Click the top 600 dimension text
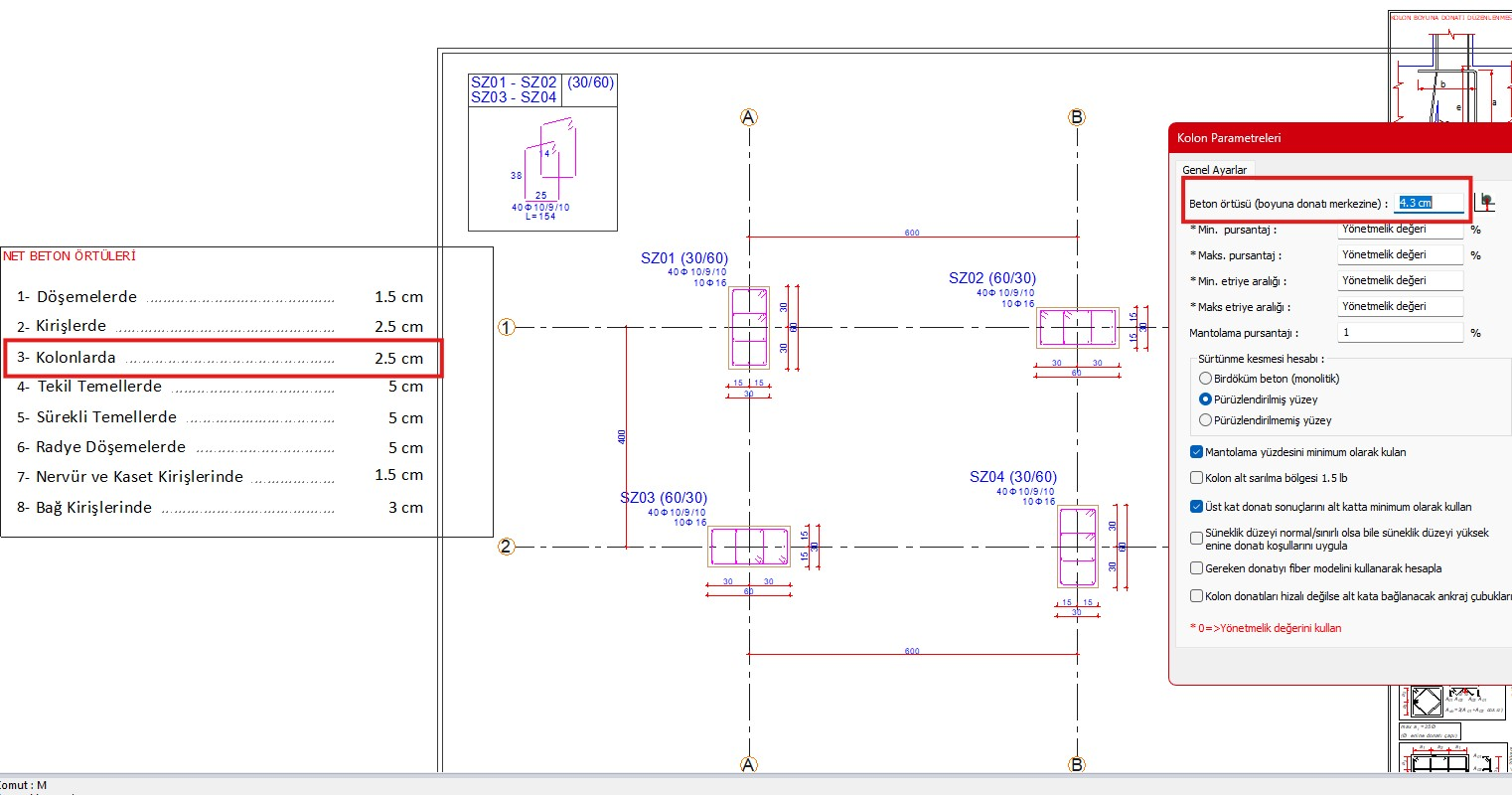This screenshot has height=795, width=1512. (x=912, y=233)
